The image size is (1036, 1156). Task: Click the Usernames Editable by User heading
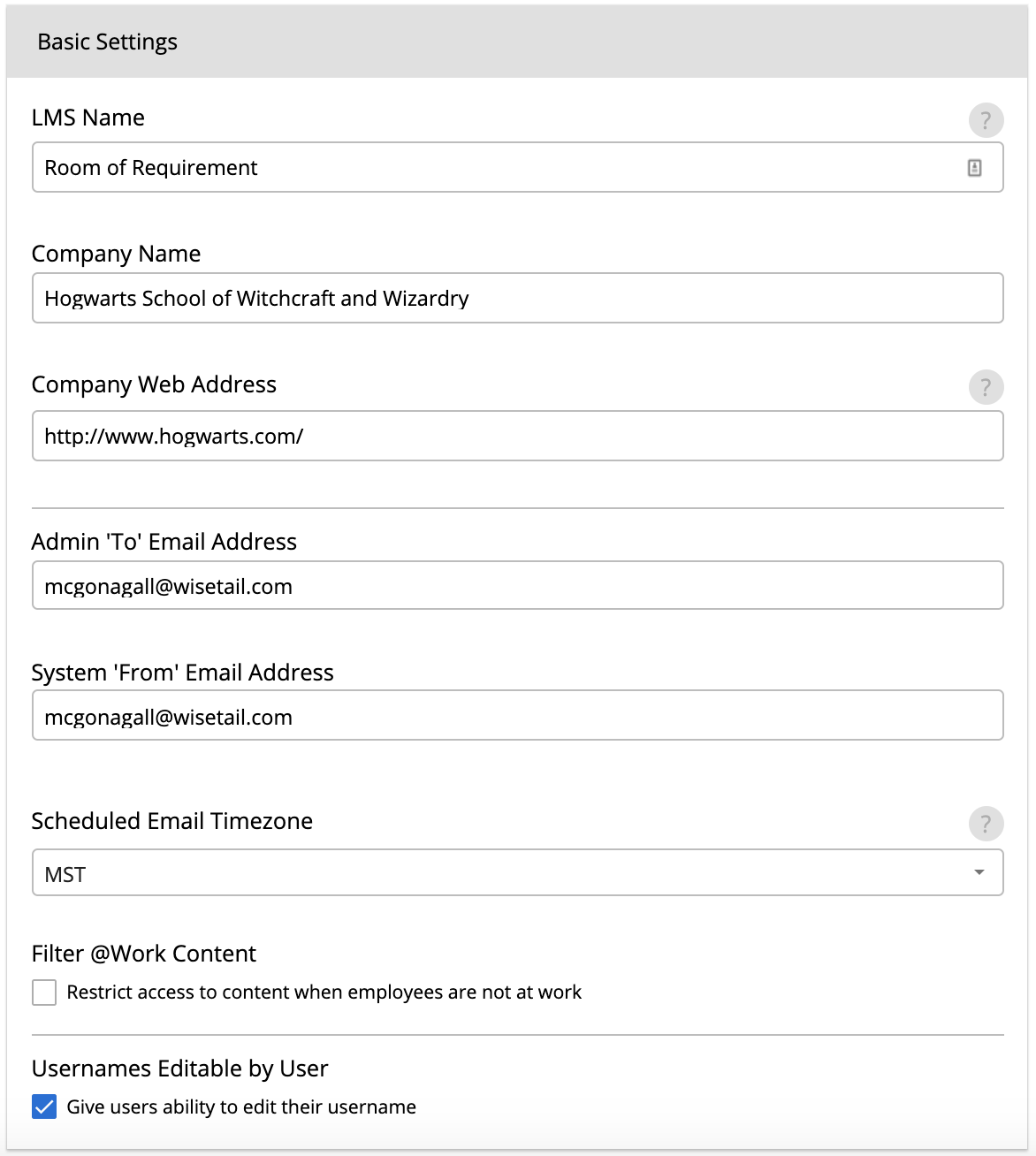(179, 1069)
